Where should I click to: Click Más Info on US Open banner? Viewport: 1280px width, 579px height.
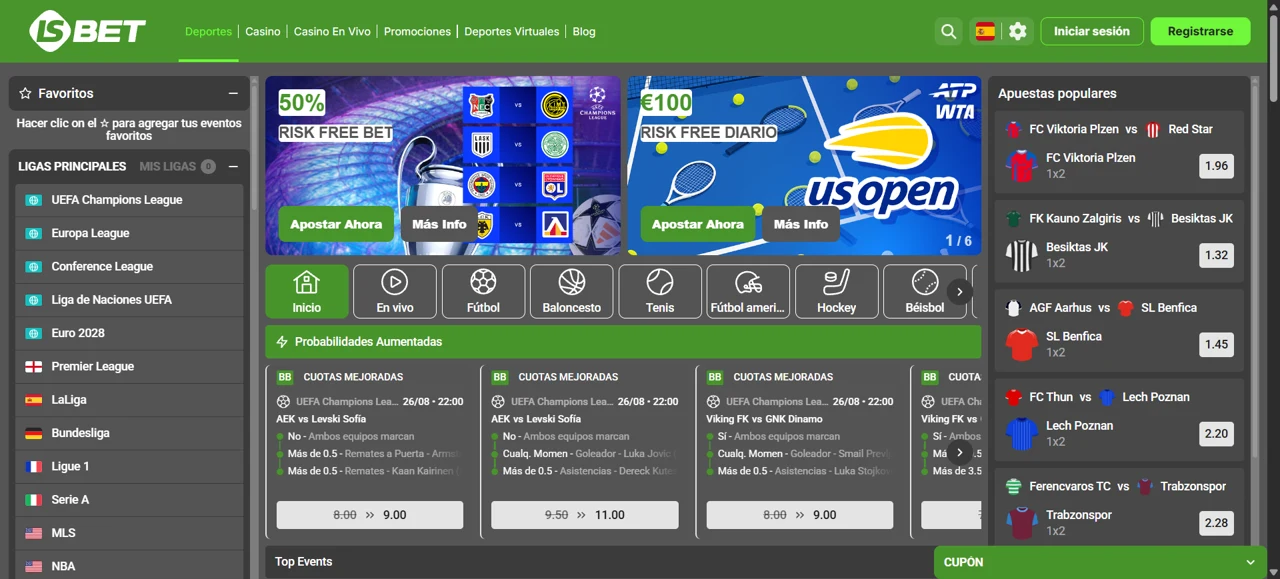801,224
